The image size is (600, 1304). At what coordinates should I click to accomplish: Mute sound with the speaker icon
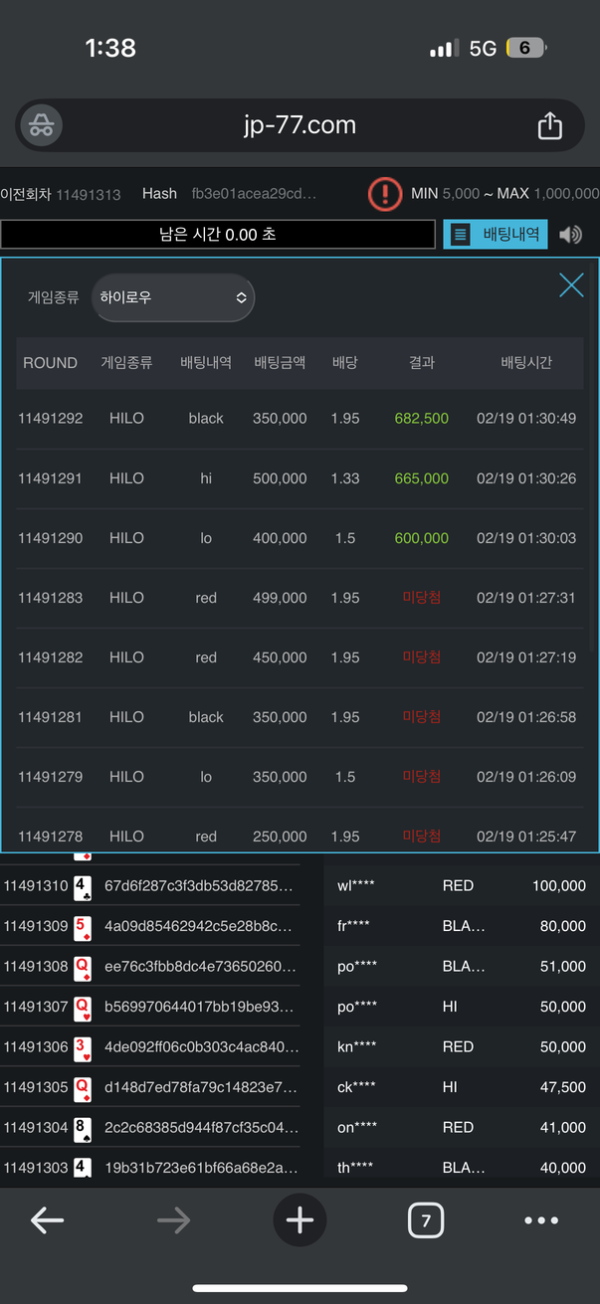pos(570,235)
